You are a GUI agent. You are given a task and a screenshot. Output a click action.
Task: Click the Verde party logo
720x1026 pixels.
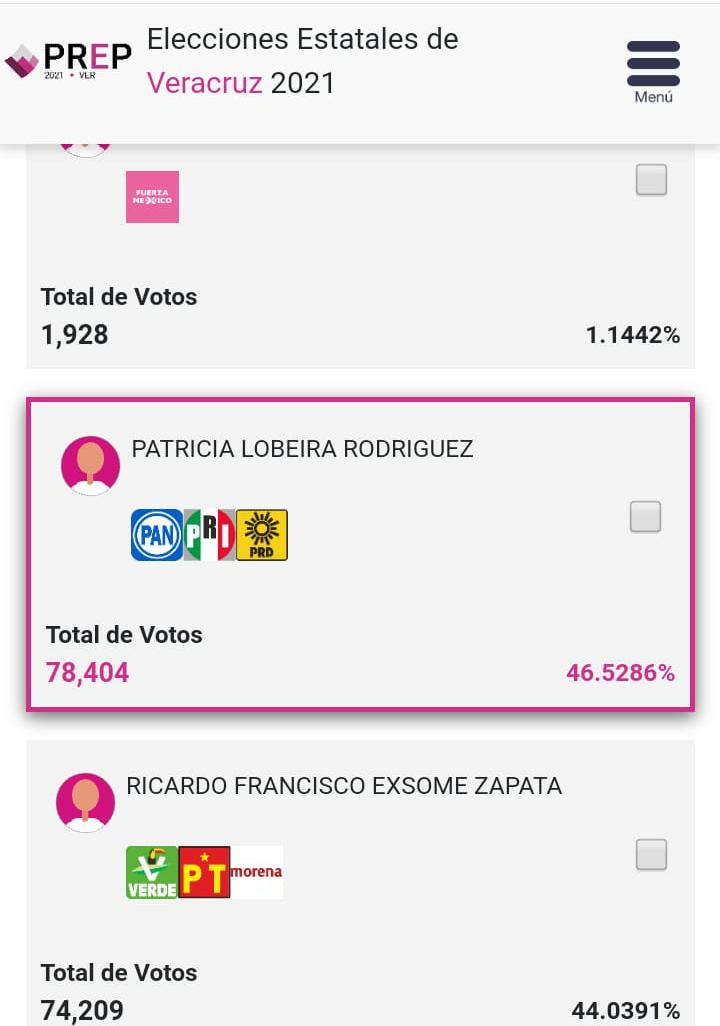[x=152, y=872]
